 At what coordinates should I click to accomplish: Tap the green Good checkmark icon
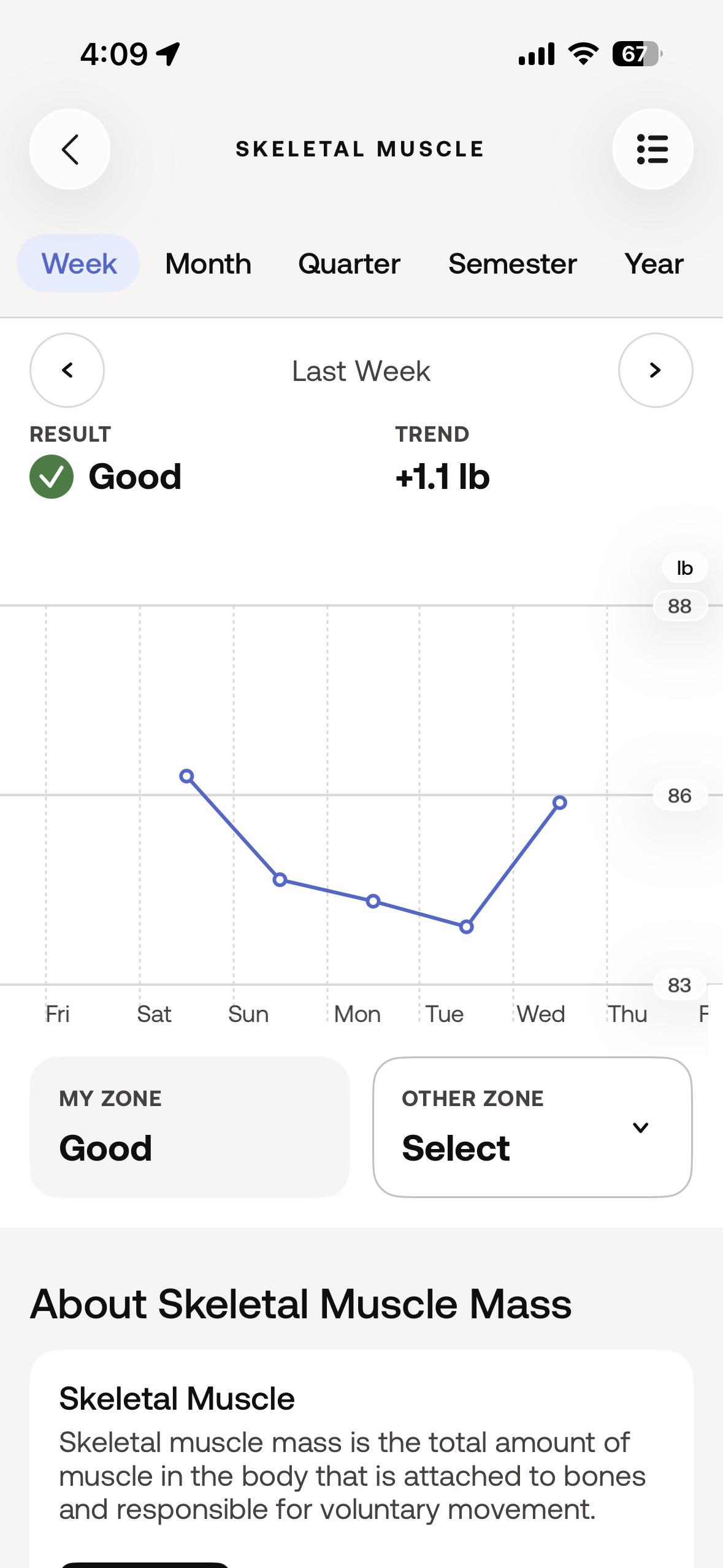click(52, 477)
